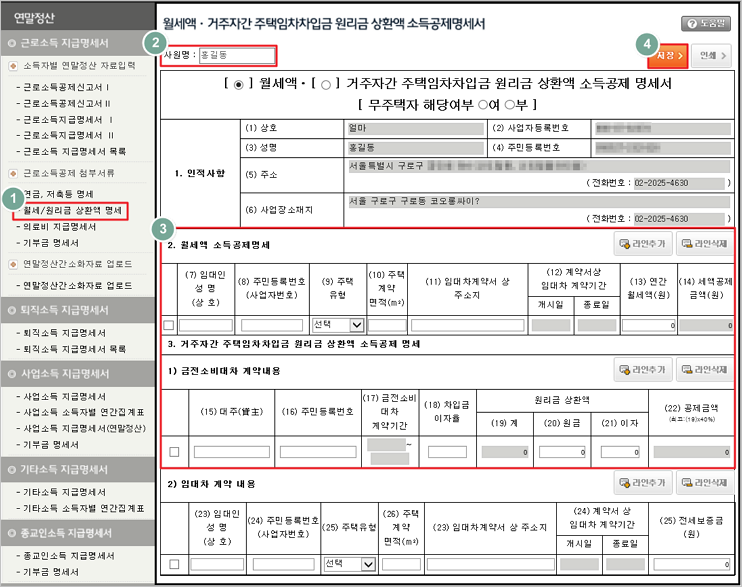Expand the 사업소득 지급명세서 sidebar section
The image size is (742, 587).
[78, 374]
